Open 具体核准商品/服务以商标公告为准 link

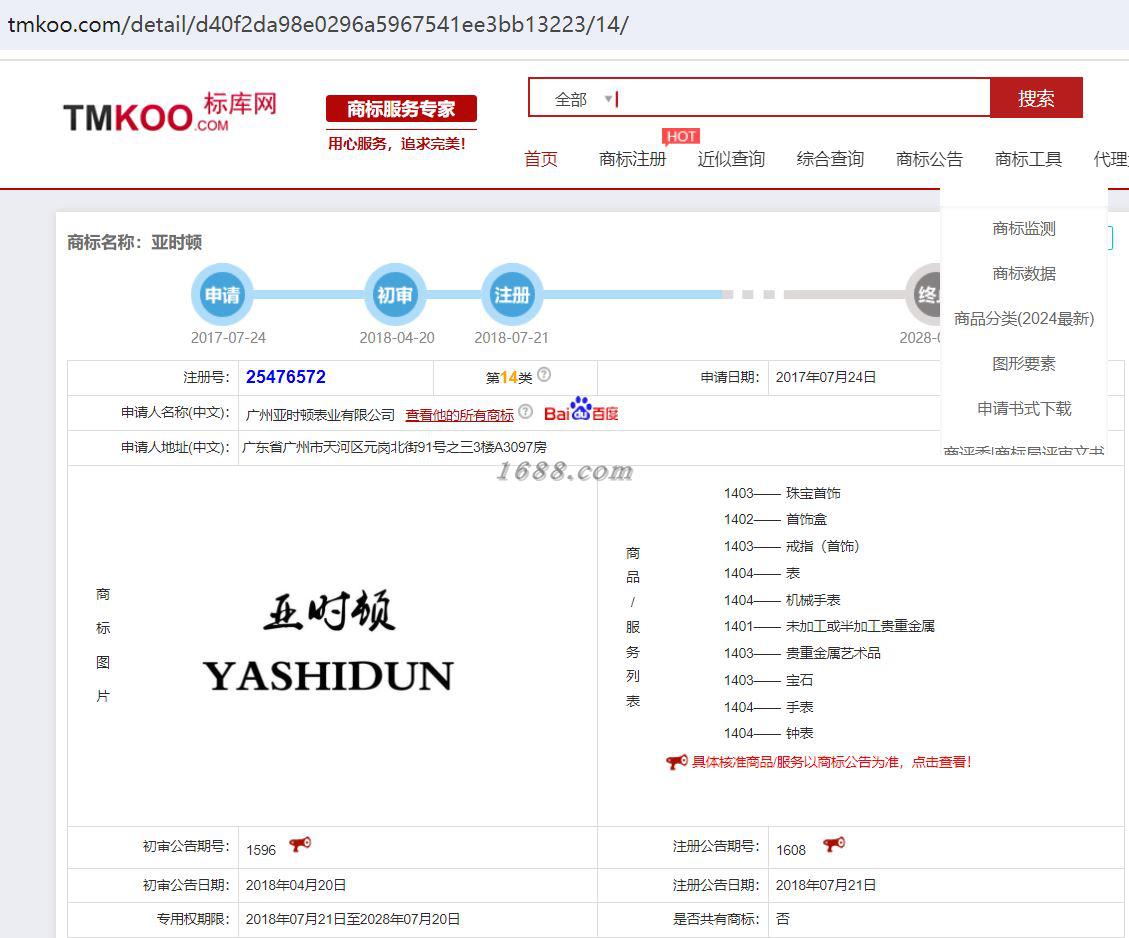(832, 762)
